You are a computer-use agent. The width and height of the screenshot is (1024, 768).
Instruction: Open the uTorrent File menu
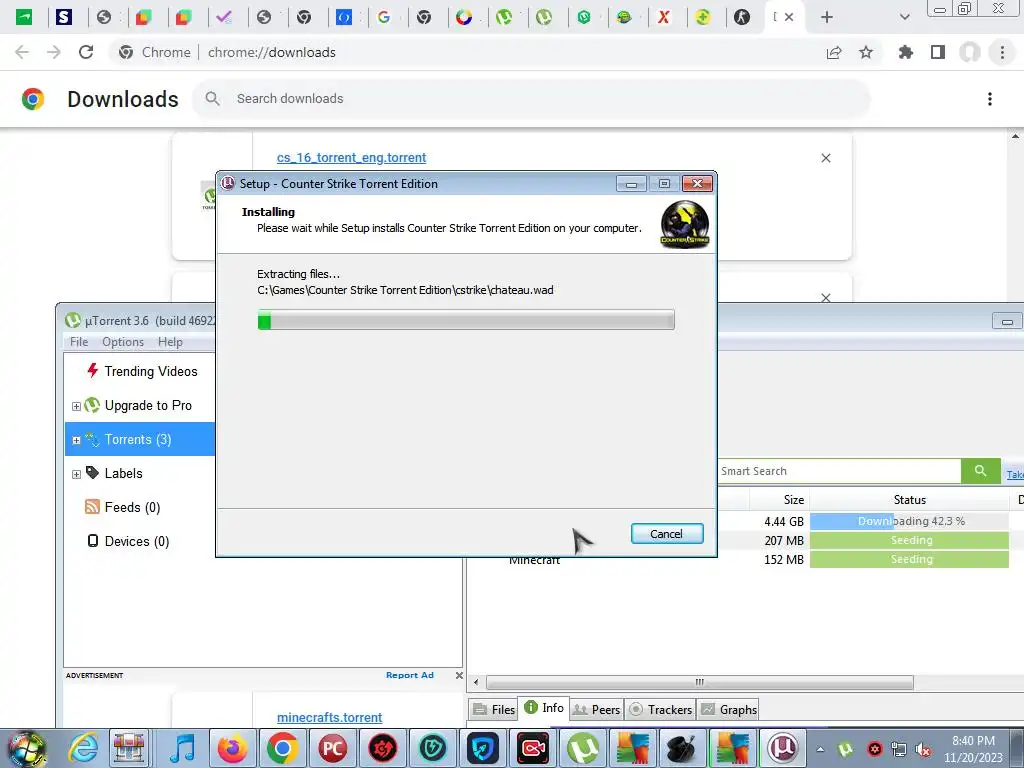pyautogui.click(x=78, y=342)
